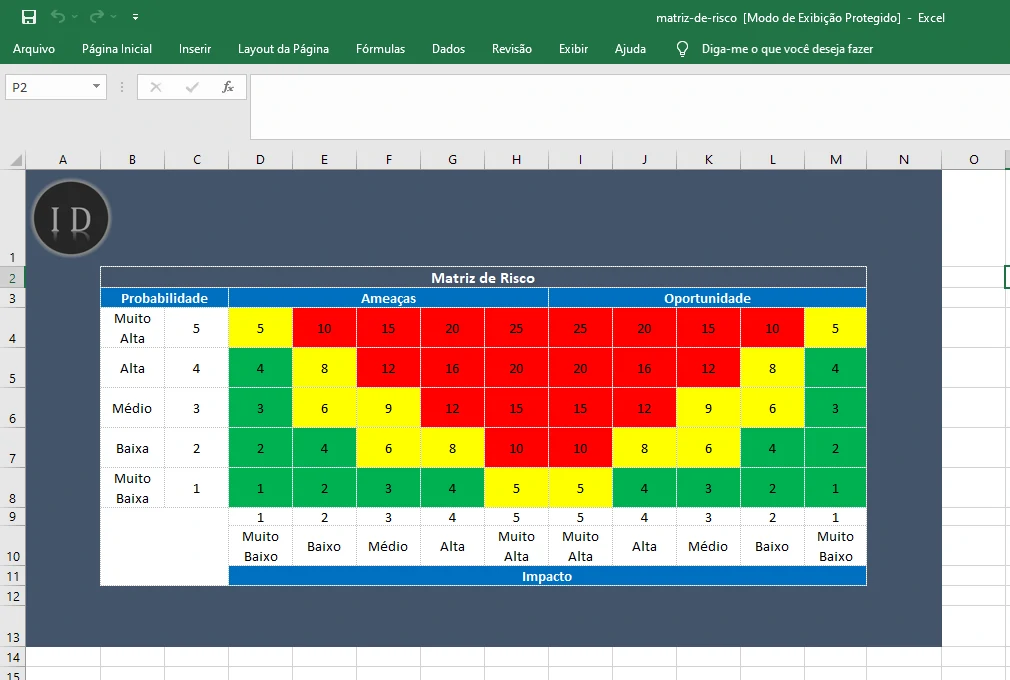The height and width of the screenshot is (680, 1010).
Task: Click the Diga-me lightbulb search icon
Action: (x=682, y=49)
